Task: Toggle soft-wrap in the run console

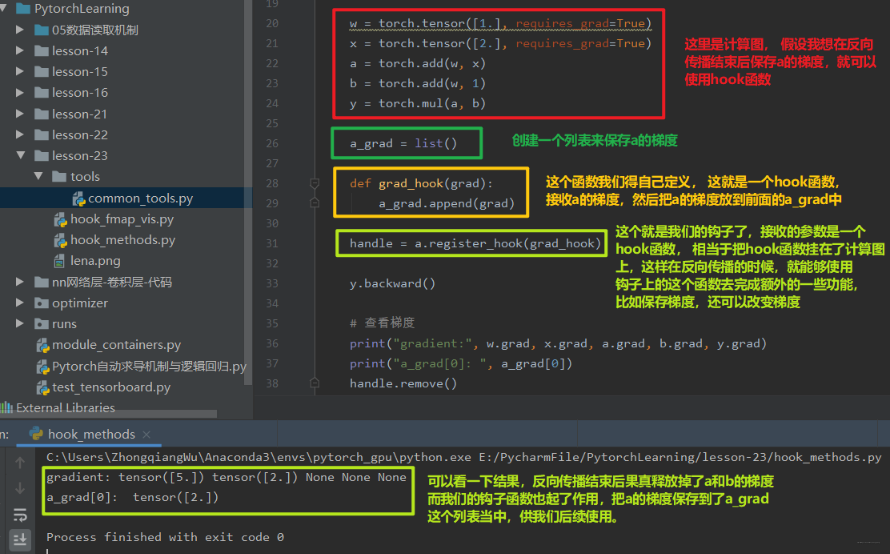Action: coord(20,514)
